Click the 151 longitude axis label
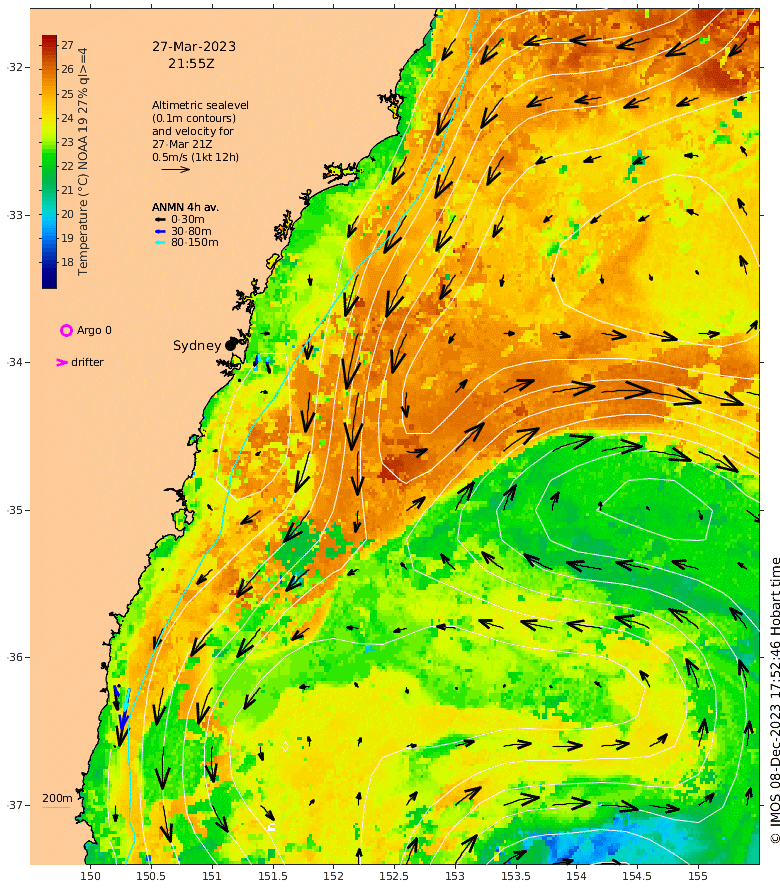Image resolution: width=780 pixels, height=890 pixels. pos(212,876)
